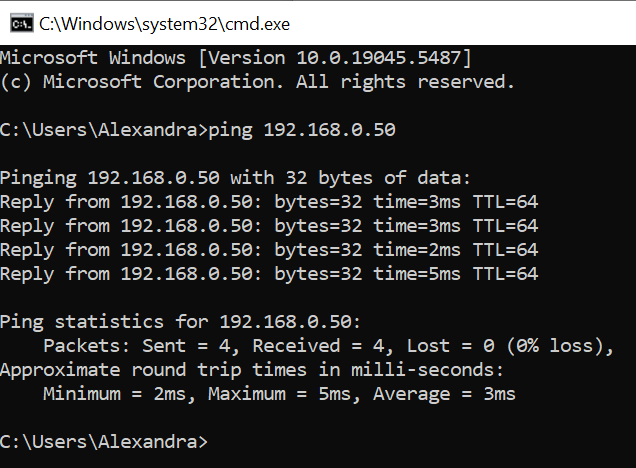Click the Approximate round trip times line
Viewport: 636px width, 468px height.
251,370
